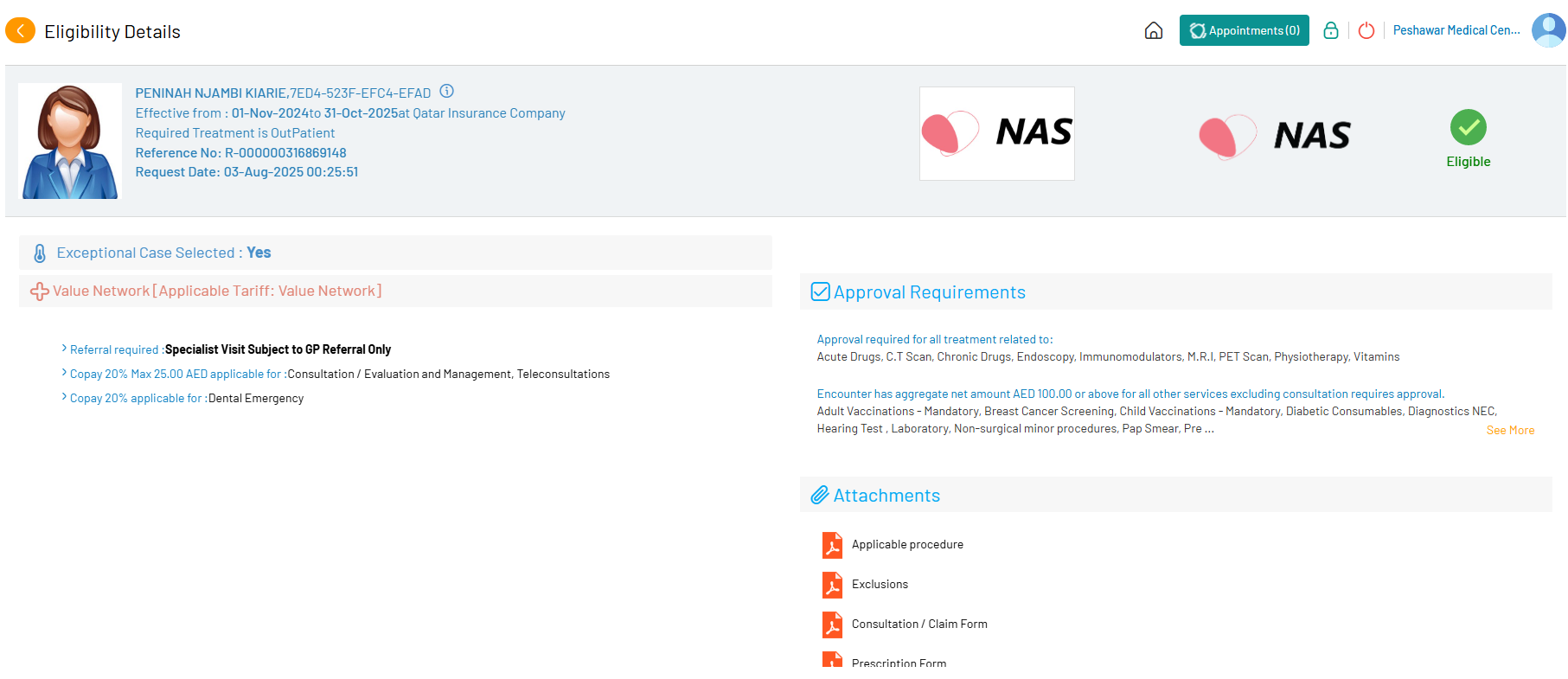Click See More in approval requirements
This screenshot has width=1568, height=679.
(1510, 430)
